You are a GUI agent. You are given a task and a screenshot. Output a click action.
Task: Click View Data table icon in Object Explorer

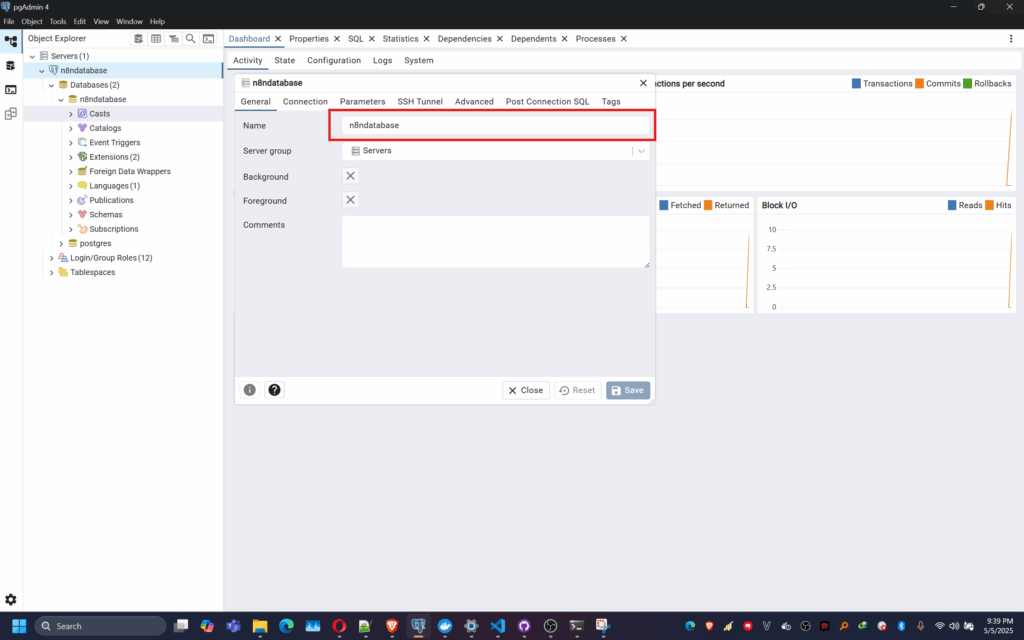[156, 39]
